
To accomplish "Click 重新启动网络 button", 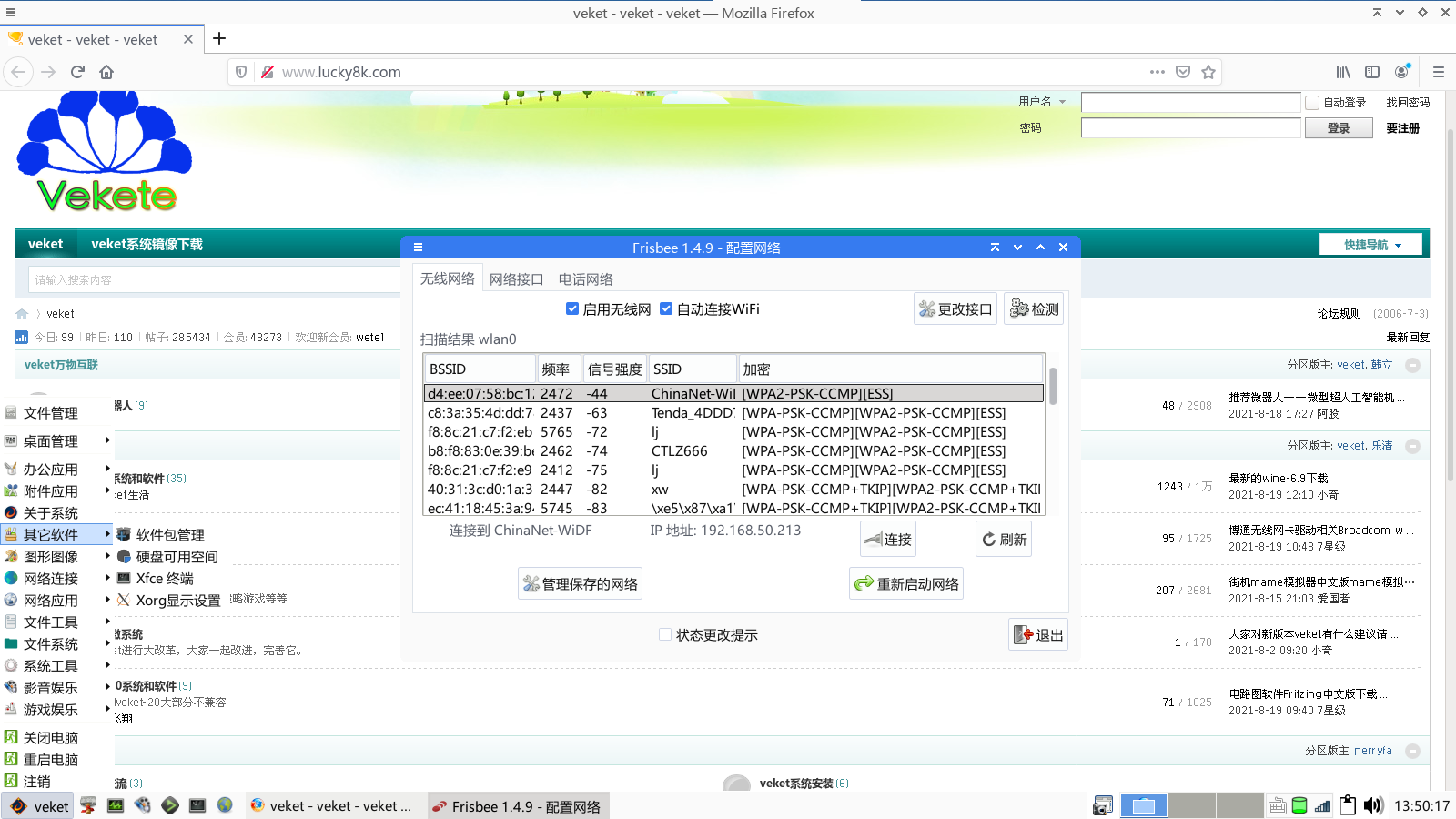I will click(906, 583).
